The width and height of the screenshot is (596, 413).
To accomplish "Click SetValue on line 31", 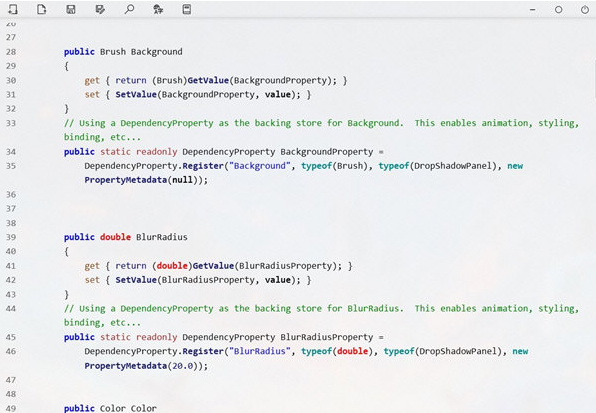I will pos(136,94).
